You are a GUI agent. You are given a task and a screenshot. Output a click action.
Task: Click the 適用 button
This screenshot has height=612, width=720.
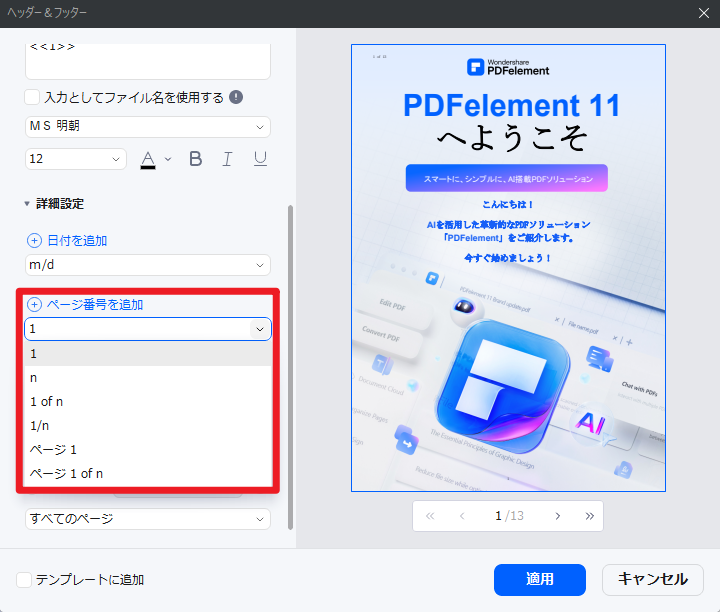click(540, 579)
